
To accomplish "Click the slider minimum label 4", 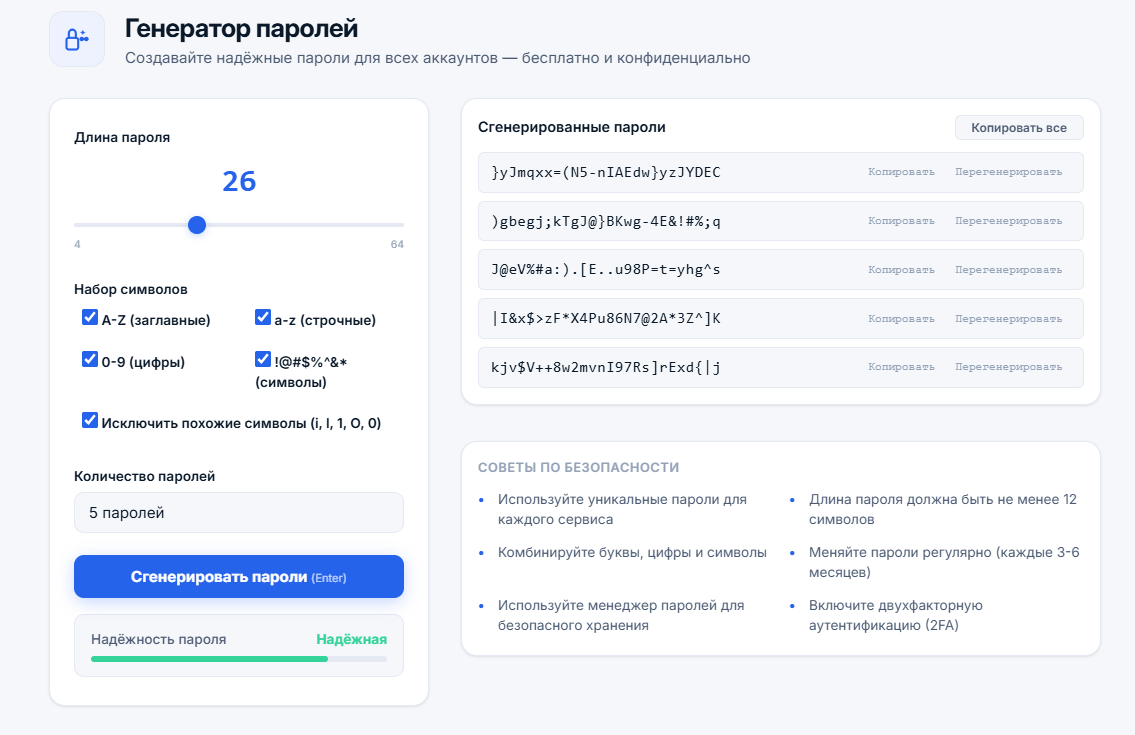I will point(77,245).
